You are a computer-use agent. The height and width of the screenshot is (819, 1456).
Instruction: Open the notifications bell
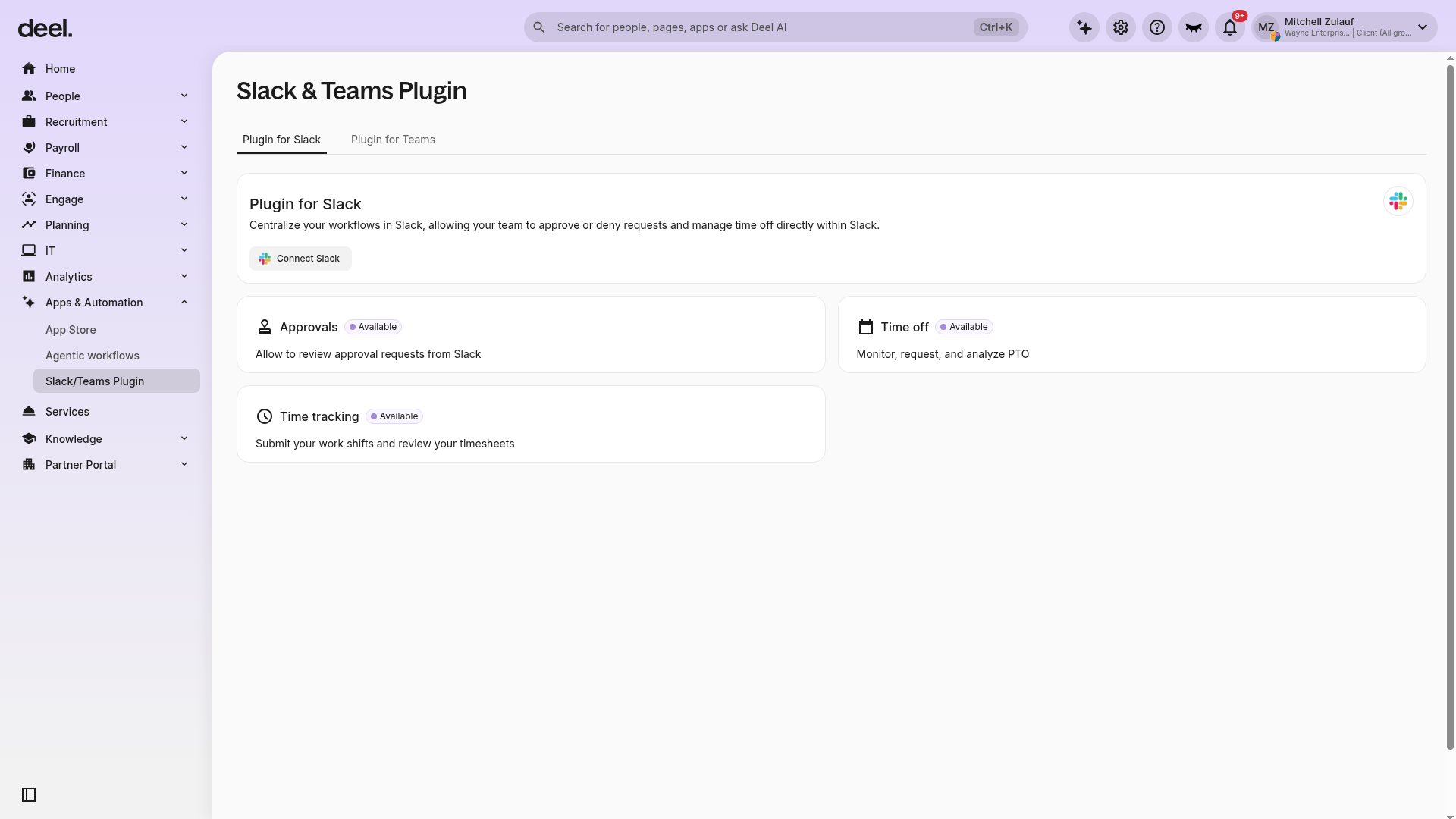point(1230,27)
